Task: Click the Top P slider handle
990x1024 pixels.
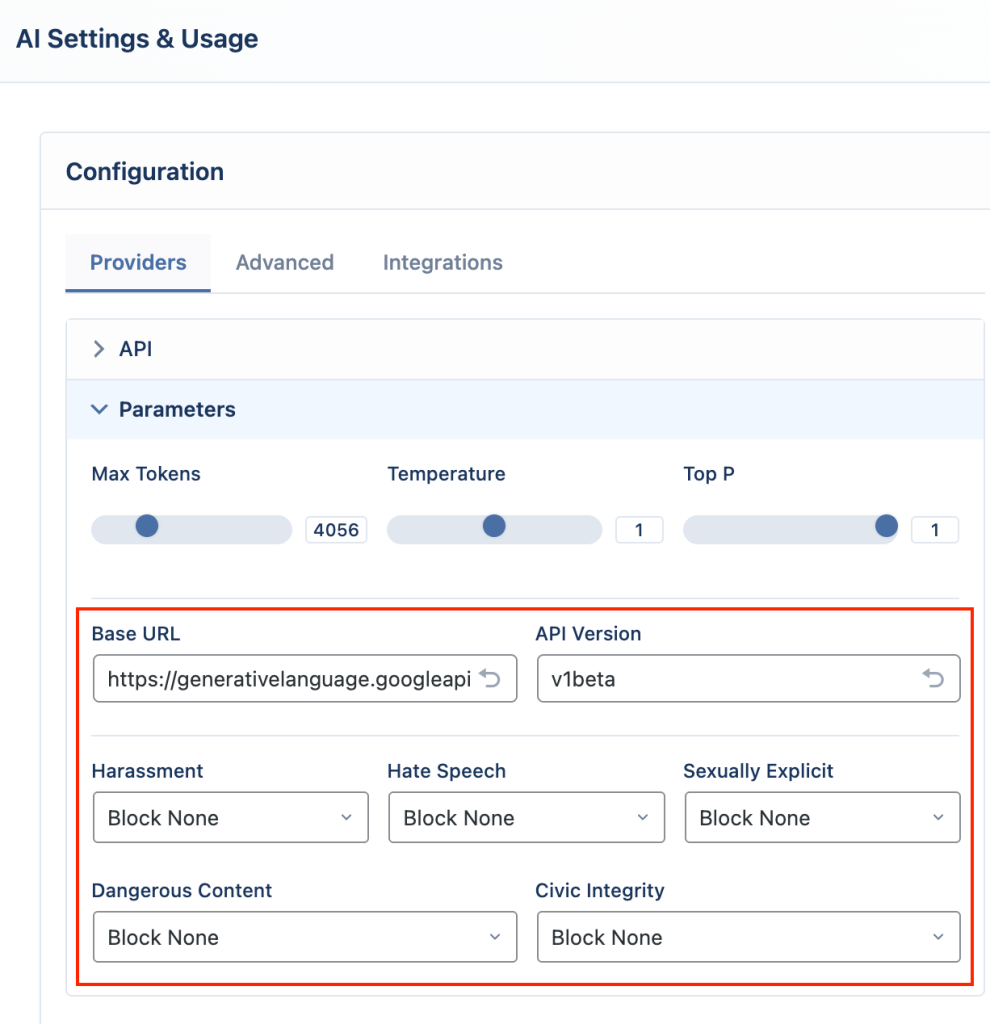Action: tap(886, 526)
